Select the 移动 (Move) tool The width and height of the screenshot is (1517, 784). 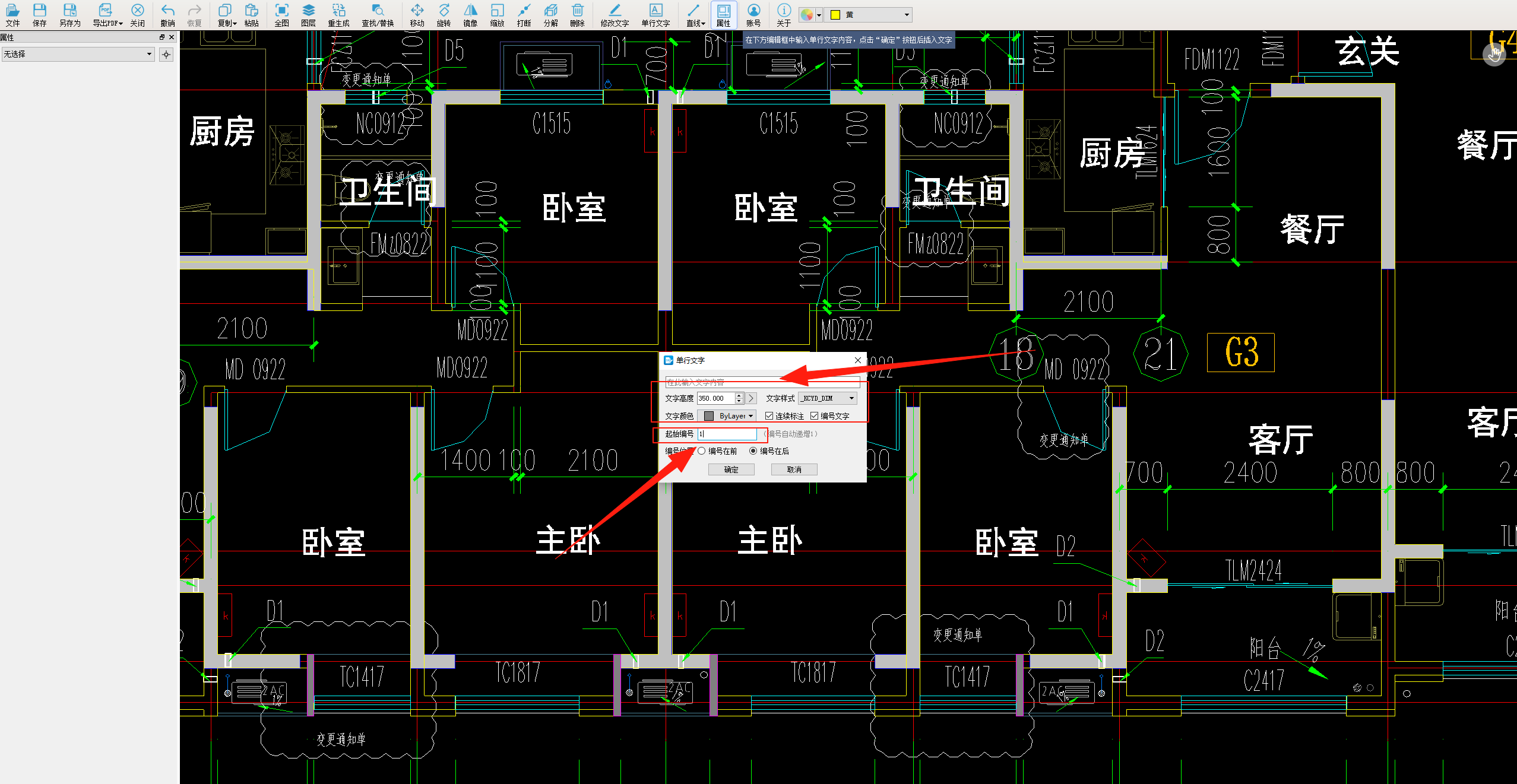(417, 15)
